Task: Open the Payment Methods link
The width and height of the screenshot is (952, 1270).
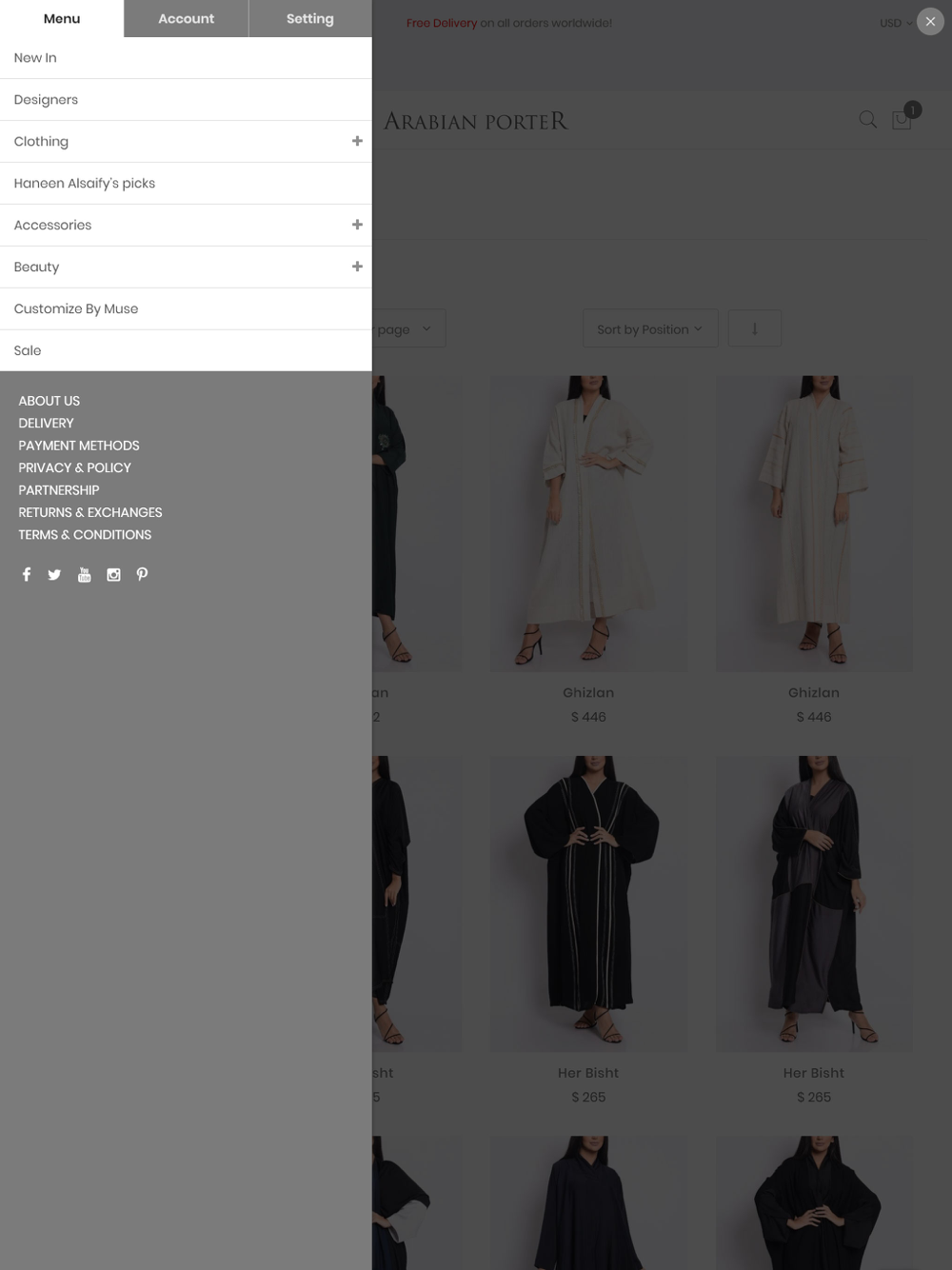Action: [x=79, y=446]
